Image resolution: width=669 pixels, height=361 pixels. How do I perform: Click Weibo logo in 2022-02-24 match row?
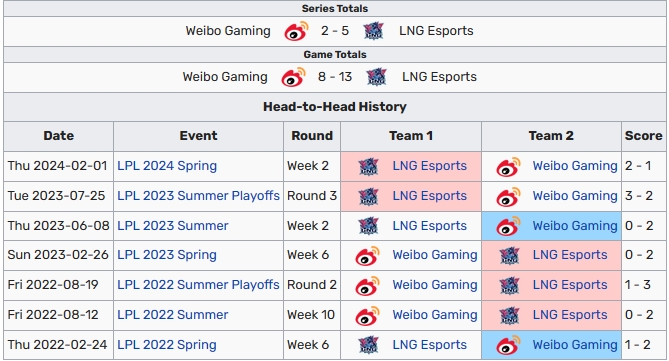point(508,345)
